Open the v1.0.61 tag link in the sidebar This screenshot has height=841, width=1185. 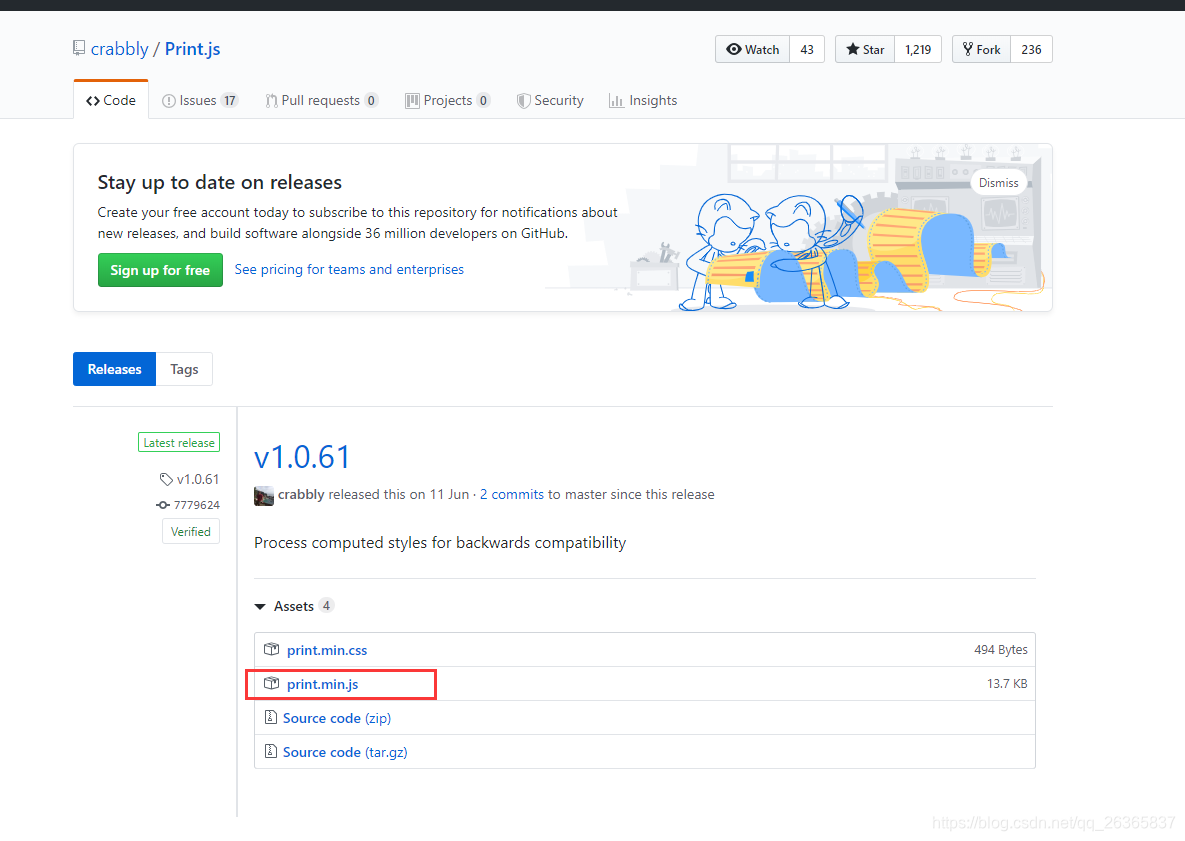click(198, 479)
